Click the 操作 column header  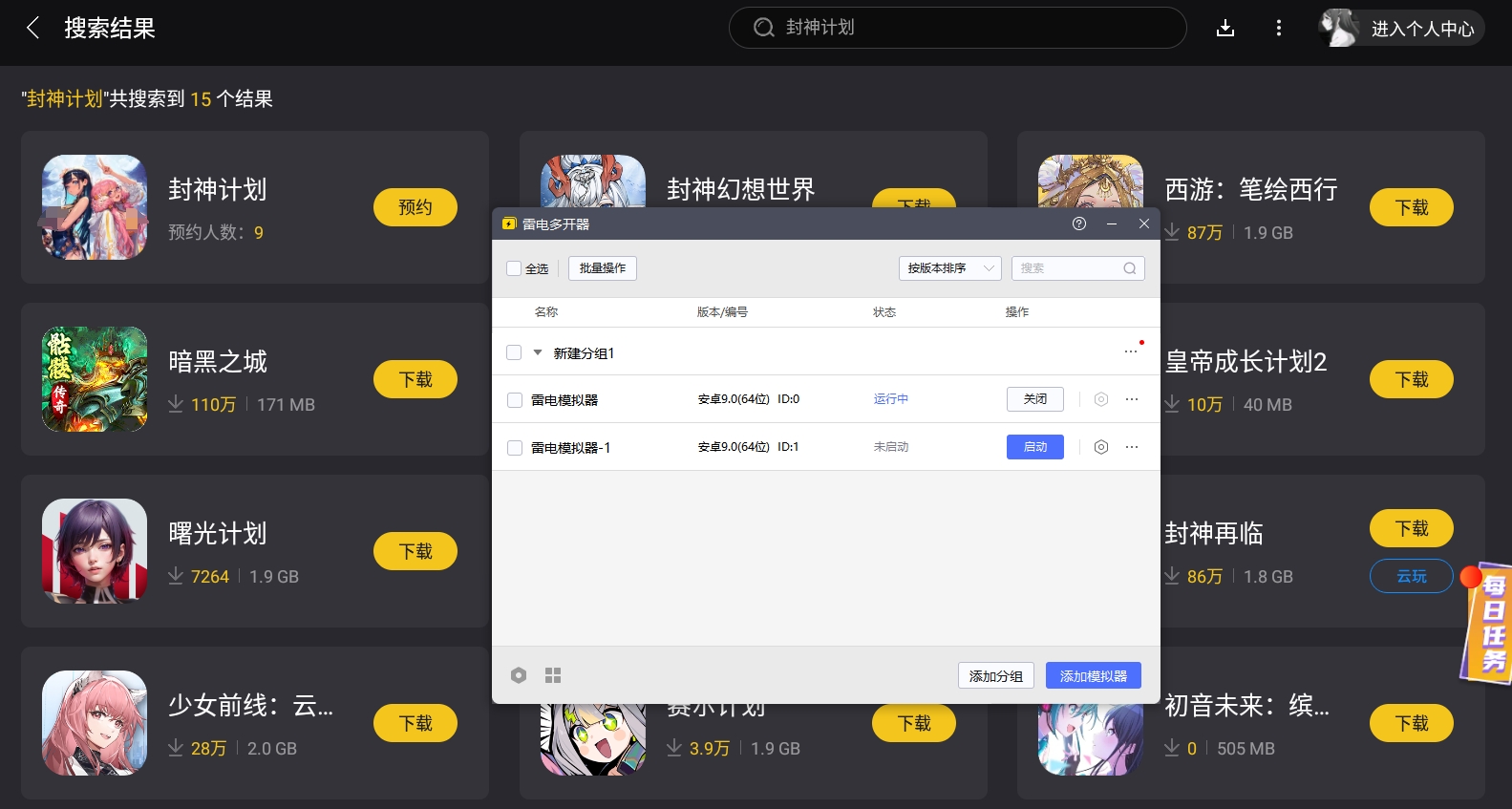(x=1017, y=312)
